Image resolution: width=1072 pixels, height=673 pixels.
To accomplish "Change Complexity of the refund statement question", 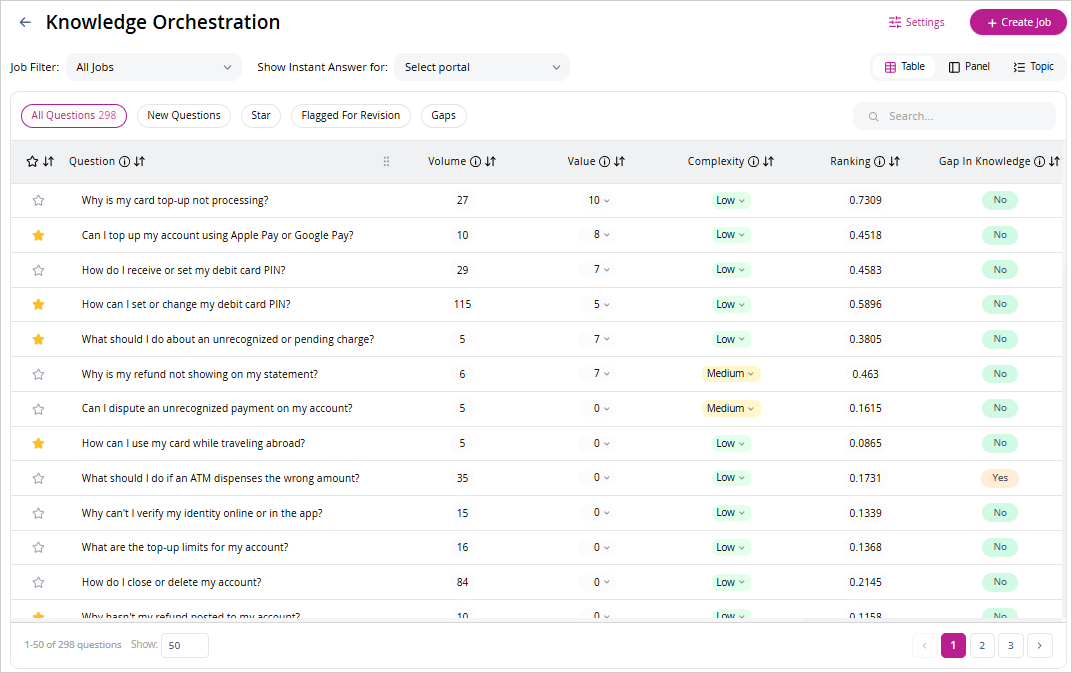I will coord(730,373).
